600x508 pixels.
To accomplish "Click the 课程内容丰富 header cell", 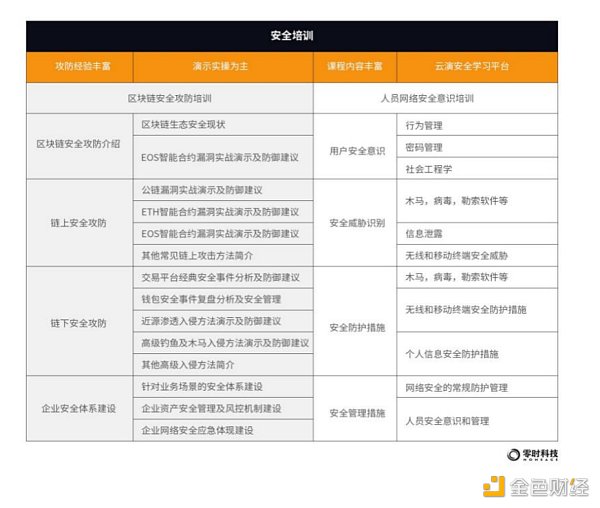I will click(355, 67).
